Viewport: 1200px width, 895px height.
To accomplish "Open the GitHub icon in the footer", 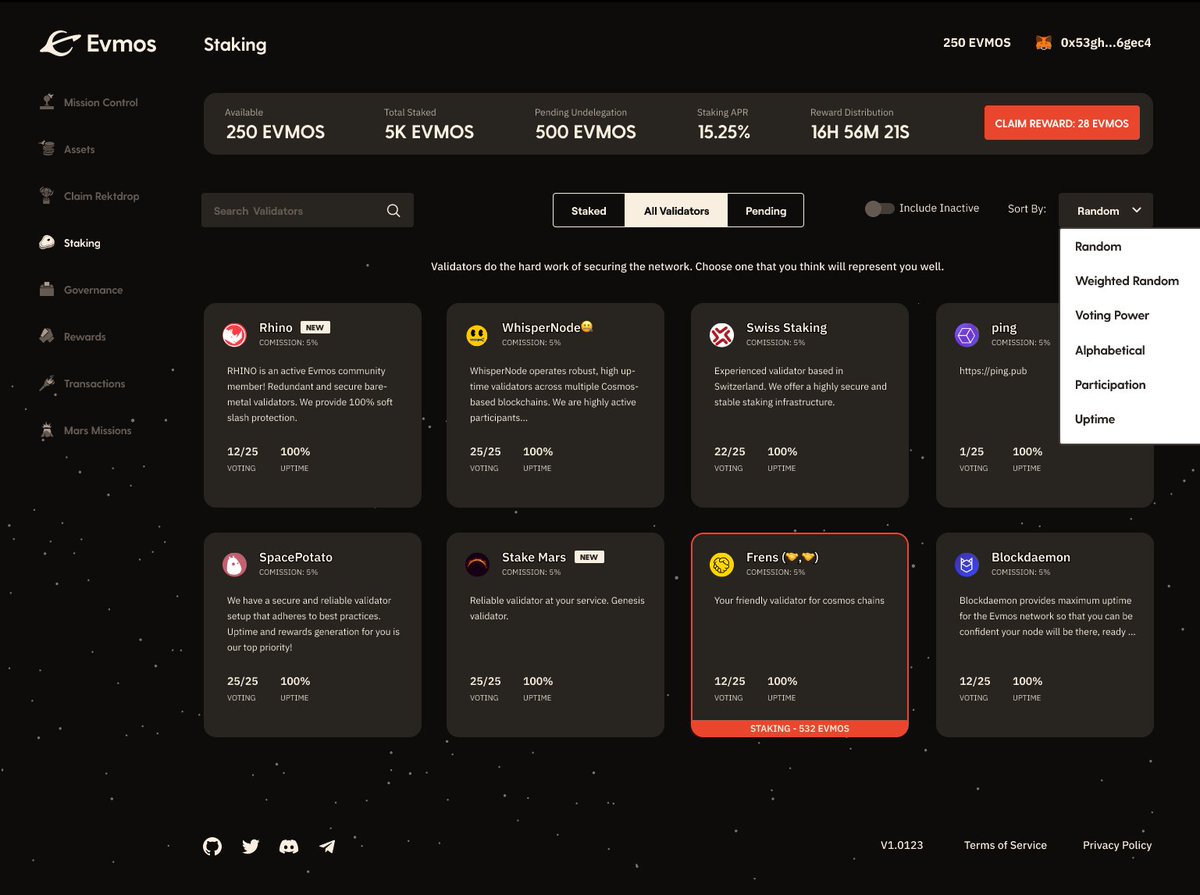I will tap(211, 846).
